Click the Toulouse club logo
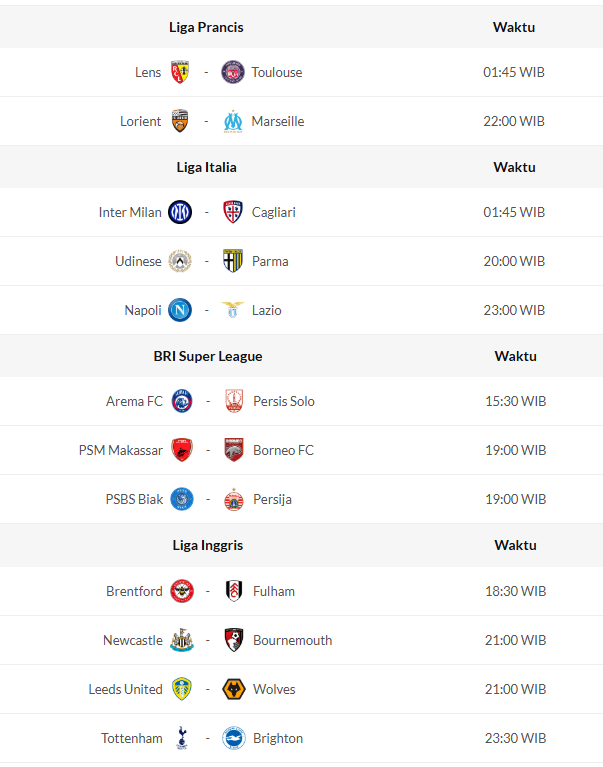Image resolution: width=603 pixels, height=767 pixels. point(233,72)
